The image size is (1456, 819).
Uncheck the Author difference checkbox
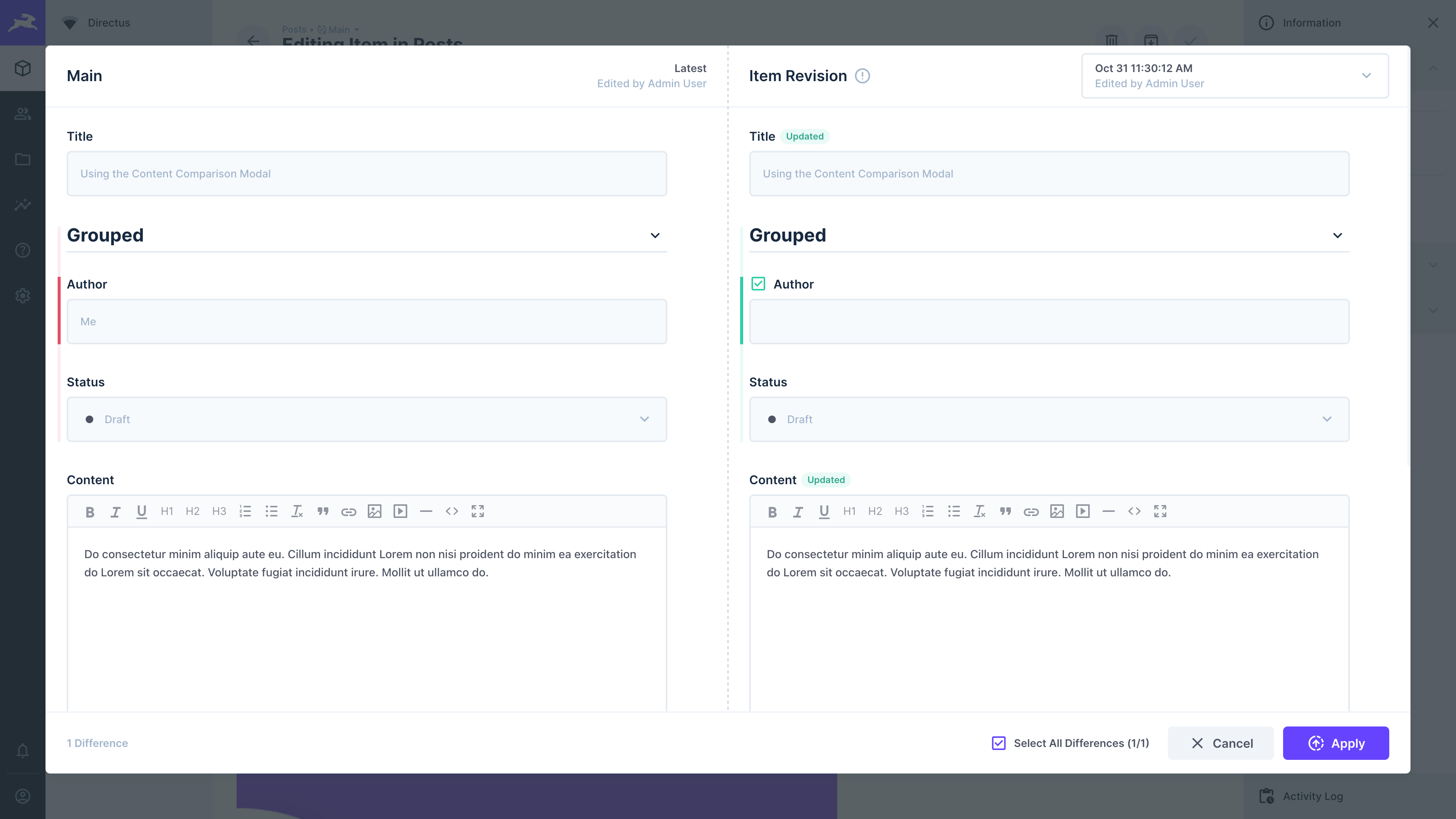(x=758, y=284)
